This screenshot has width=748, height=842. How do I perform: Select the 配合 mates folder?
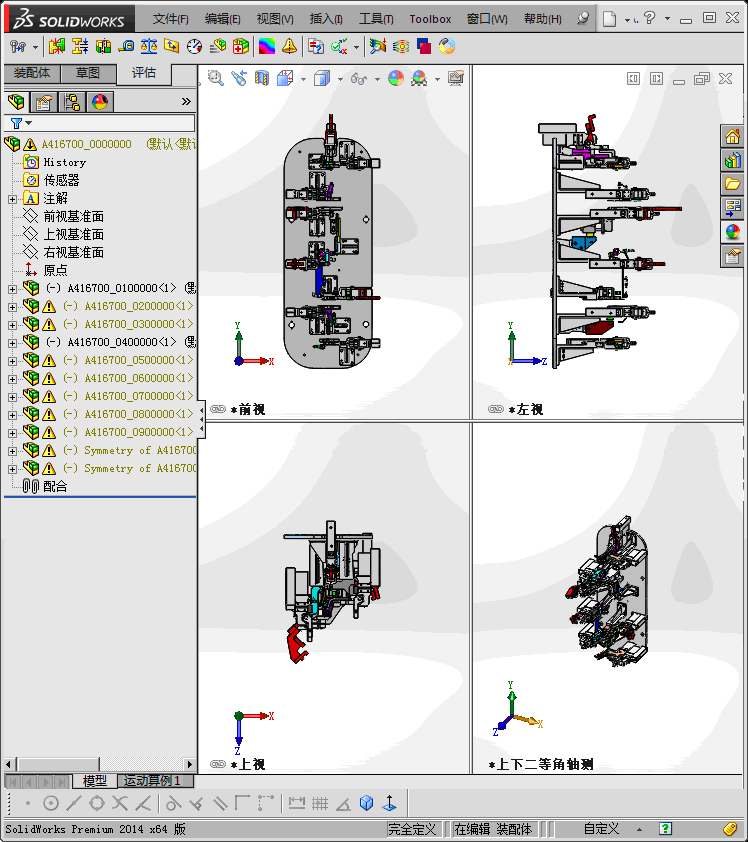tap(55, 487)
